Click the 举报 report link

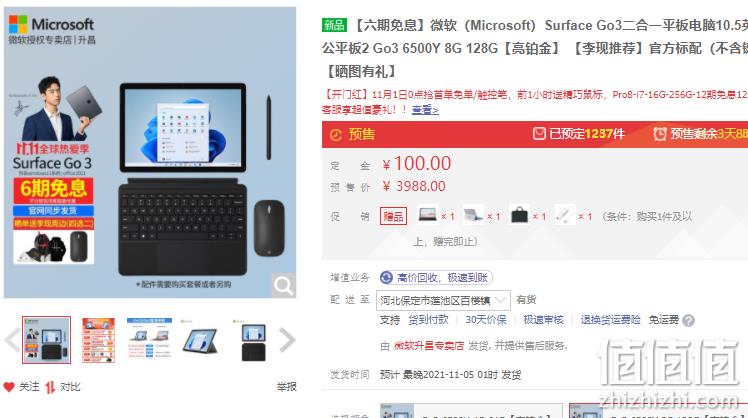(x=286, y=387)
